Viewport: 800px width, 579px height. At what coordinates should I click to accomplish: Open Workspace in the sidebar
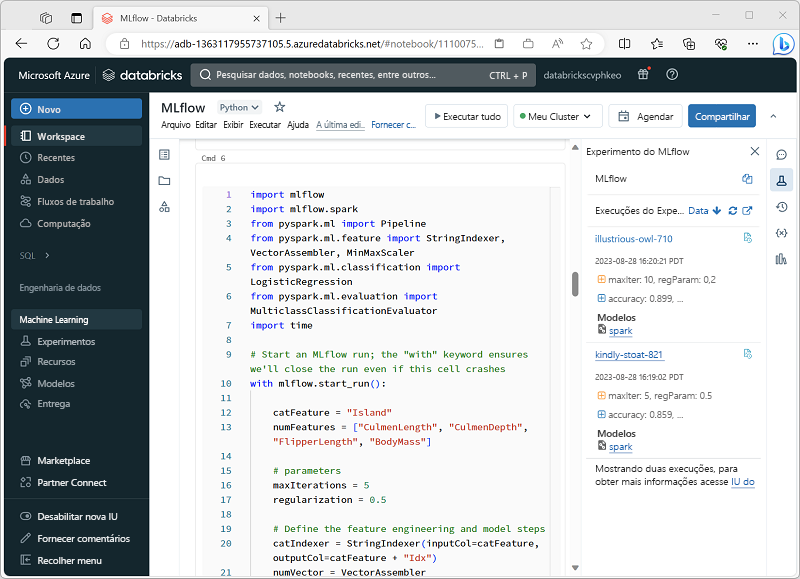(x=77, y=136)
